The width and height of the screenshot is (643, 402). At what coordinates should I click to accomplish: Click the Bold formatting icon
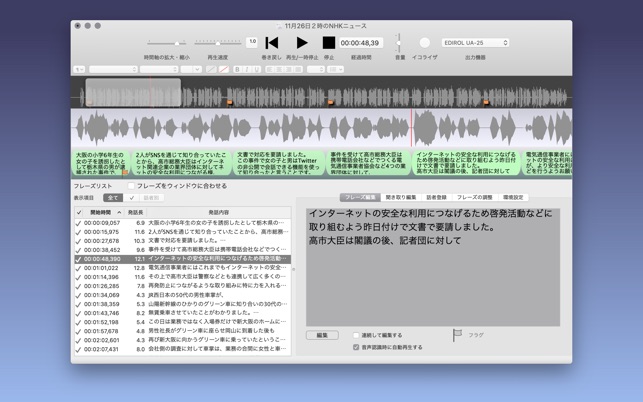(x=237, y=69)
